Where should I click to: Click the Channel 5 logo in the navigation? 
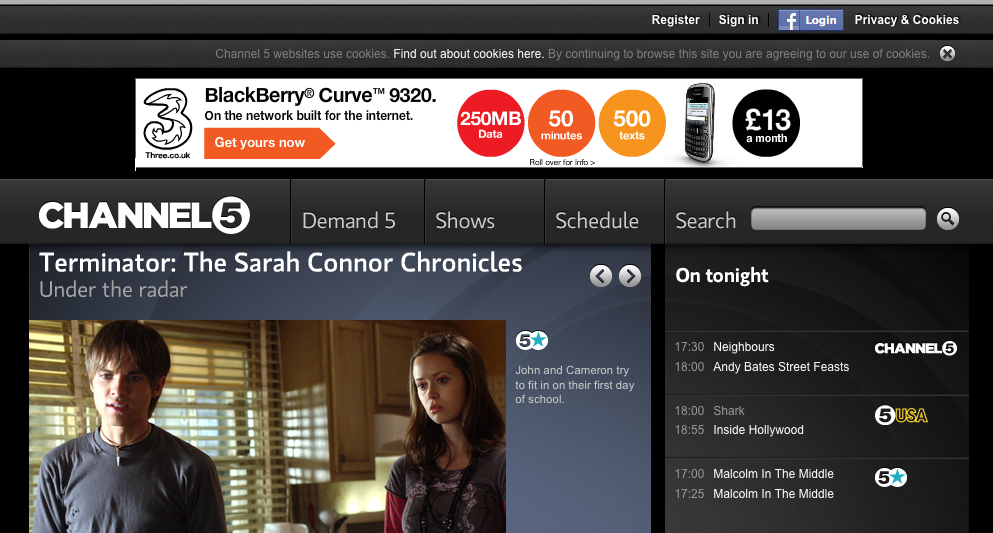coord(144,216)
